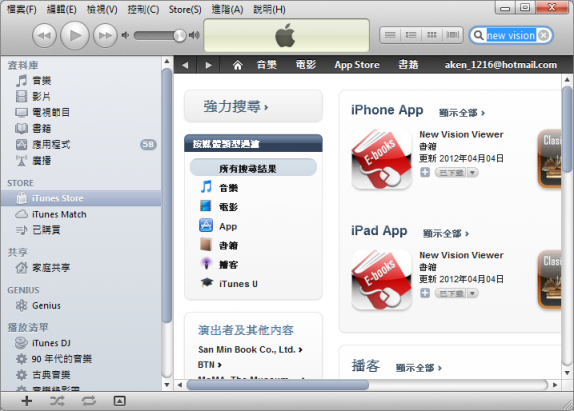Select App Store tab in store bar
The width and height of the screenshot is (574, 411).
pyautogui.click(x=357, y=65)
